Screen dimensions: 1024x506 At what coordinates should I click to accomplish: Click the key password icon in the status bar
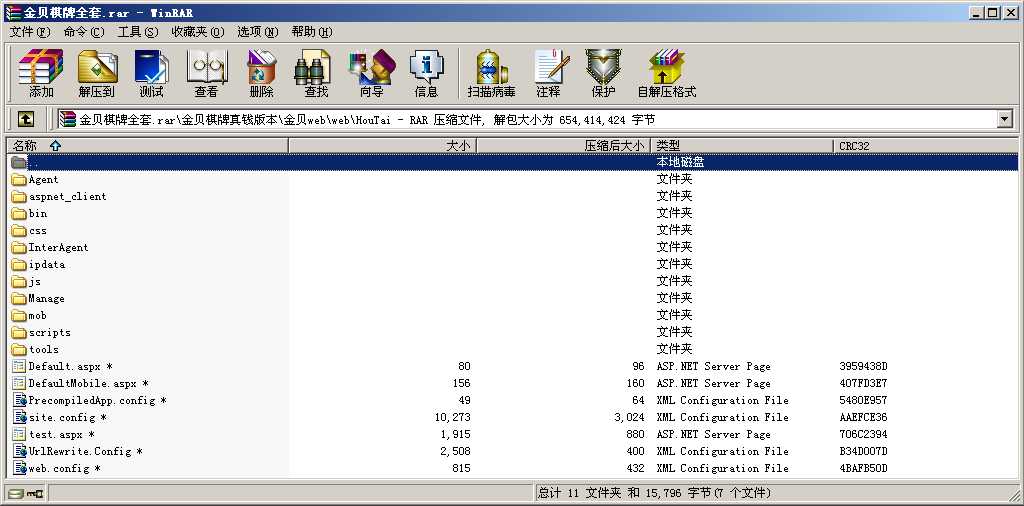point(33,493)
